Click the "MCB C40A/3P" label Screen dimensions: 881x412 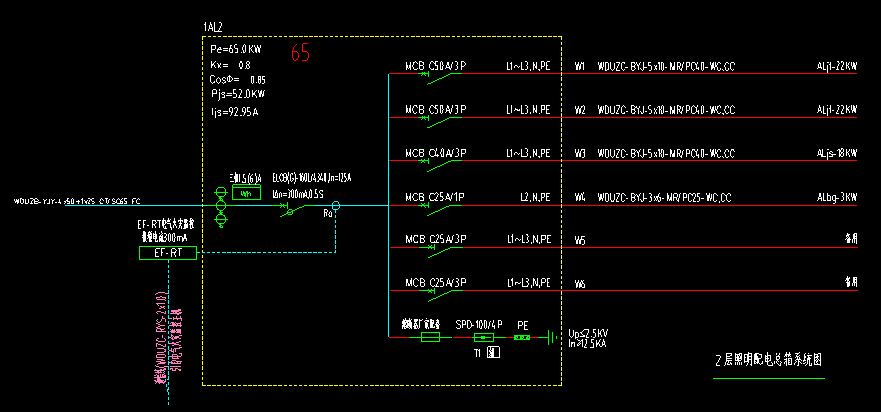(x=436, y=153)
